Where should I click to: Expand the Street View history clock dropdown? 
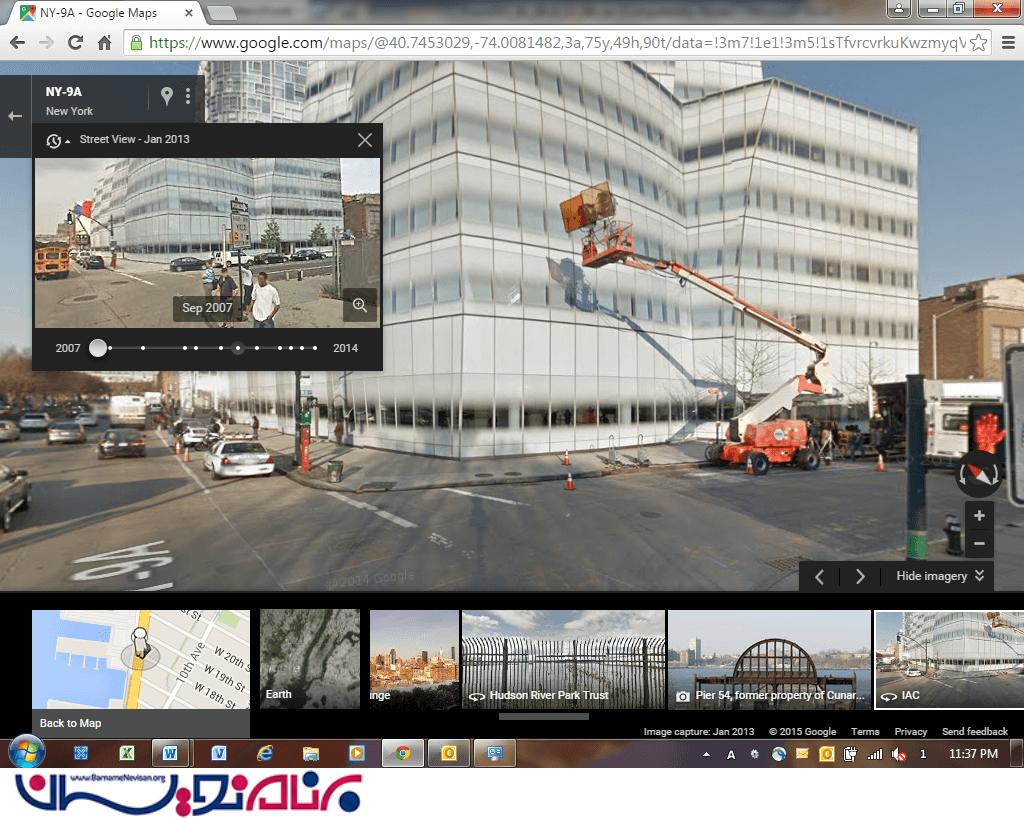pyautogui.click(x=57, y=141)
